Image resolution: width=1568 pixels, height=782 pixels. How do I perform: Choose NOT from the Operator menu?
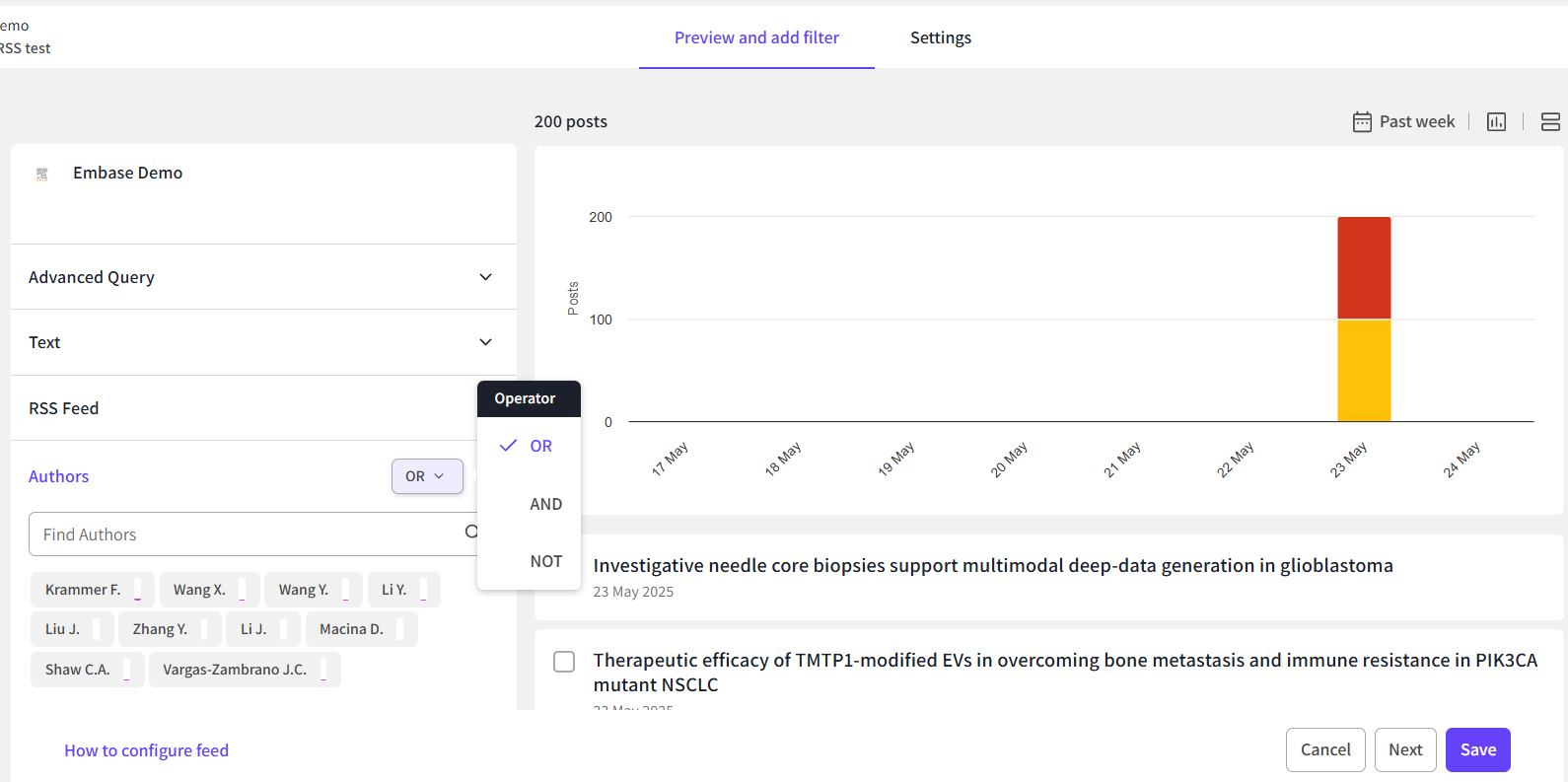tap(545, 561)
